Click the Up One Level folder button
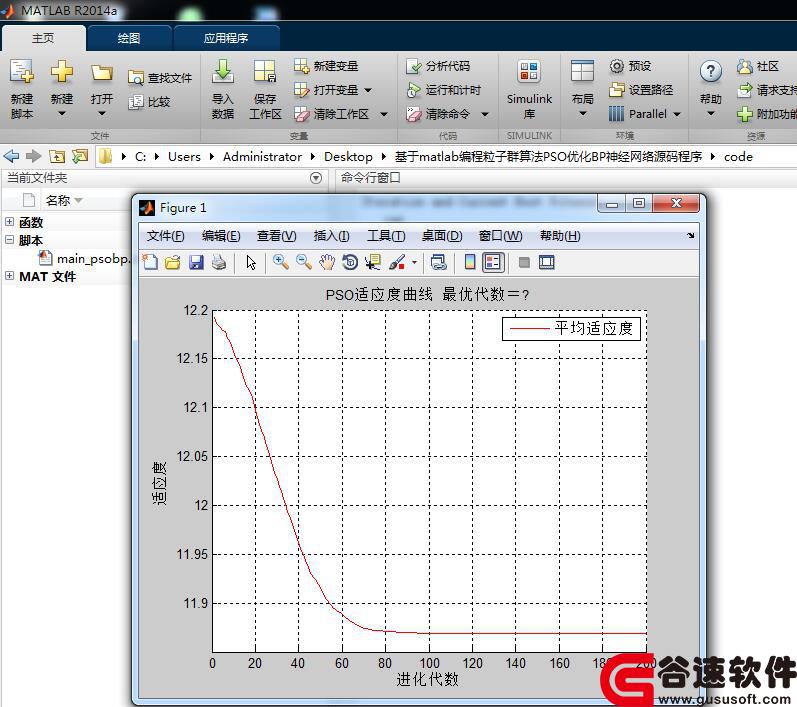The image size is (797, 707). 57,157
